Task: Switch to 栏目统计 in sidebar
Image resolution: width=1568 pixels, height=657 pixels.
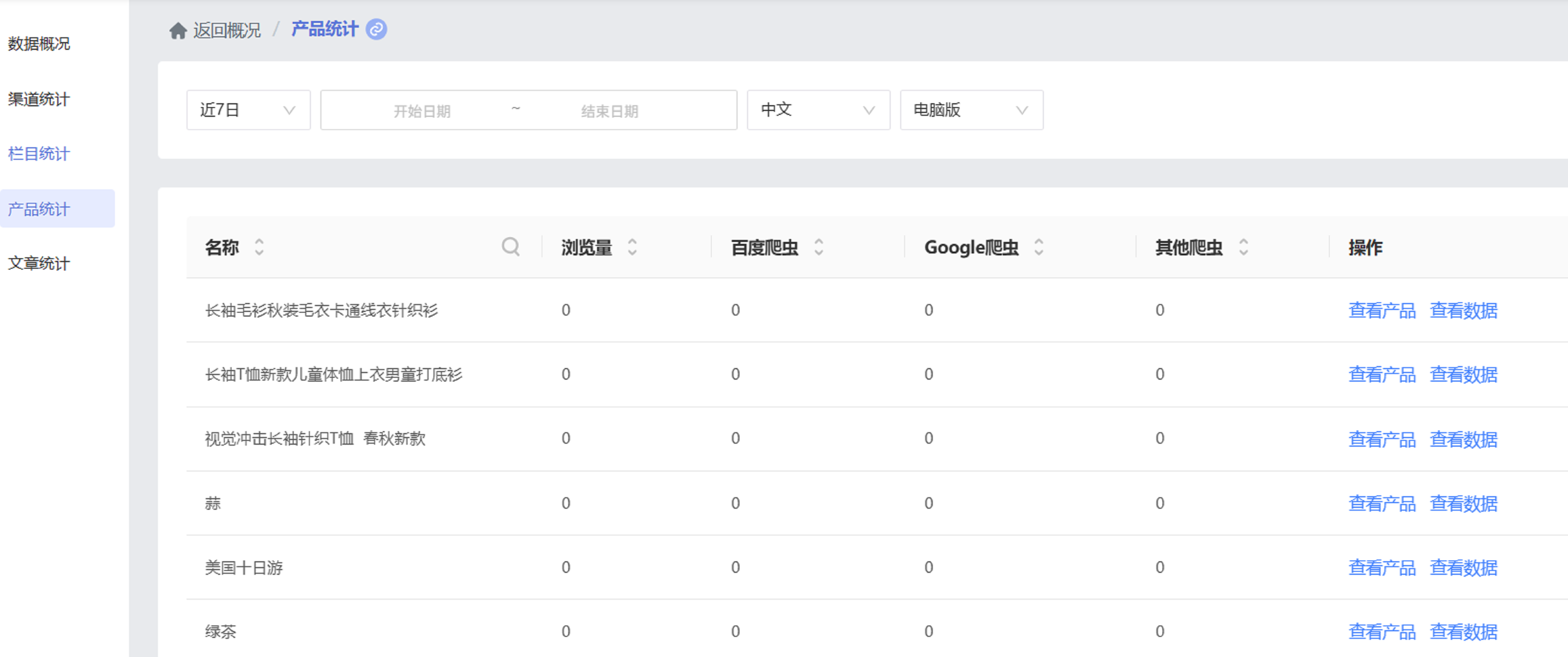Action: (39, 154)
